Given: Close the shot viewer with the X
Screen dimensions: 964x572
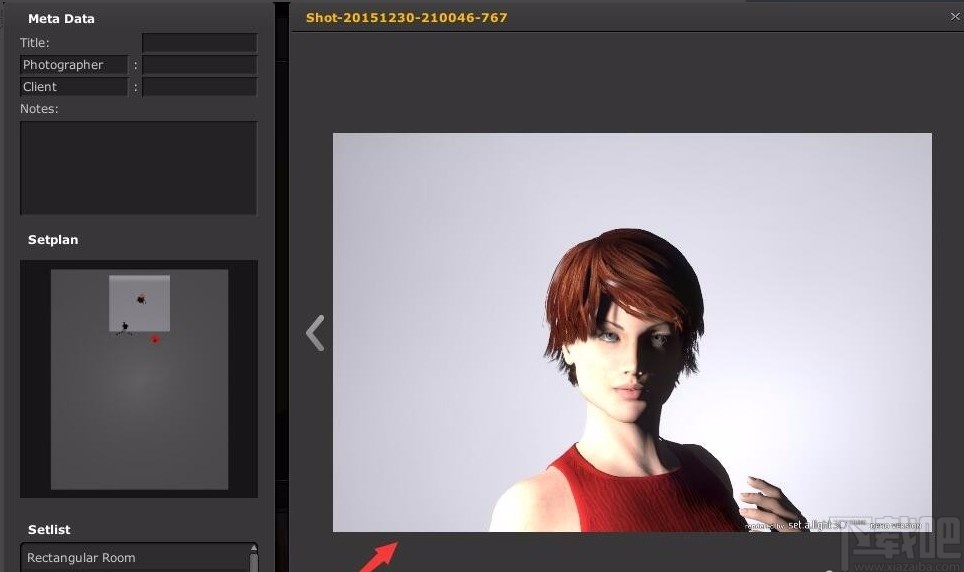Looking at the screenshot, I should coord(955,17).
